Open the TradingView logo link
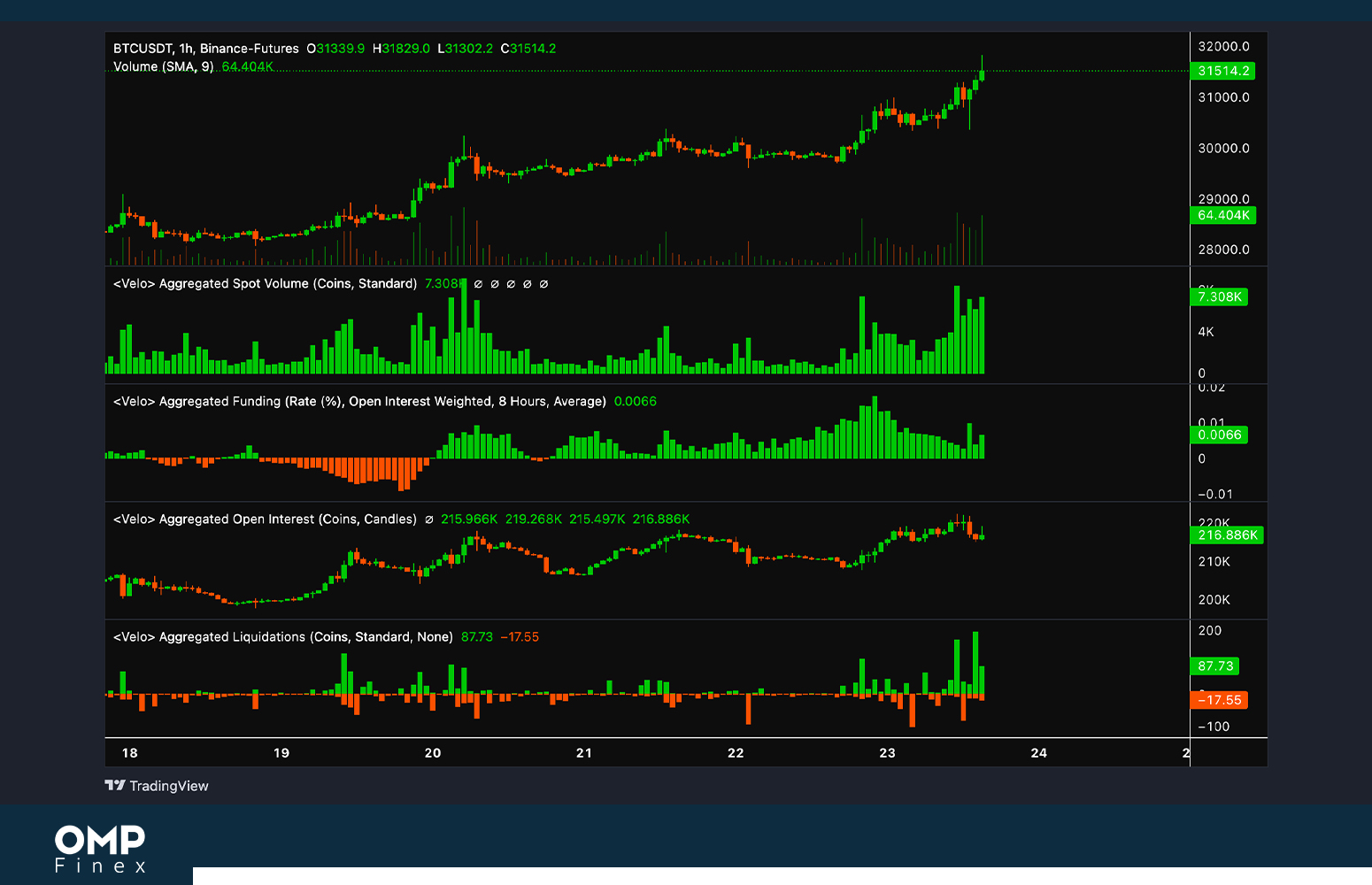Viewport: 1372px width, 885px height. (157, 786)
